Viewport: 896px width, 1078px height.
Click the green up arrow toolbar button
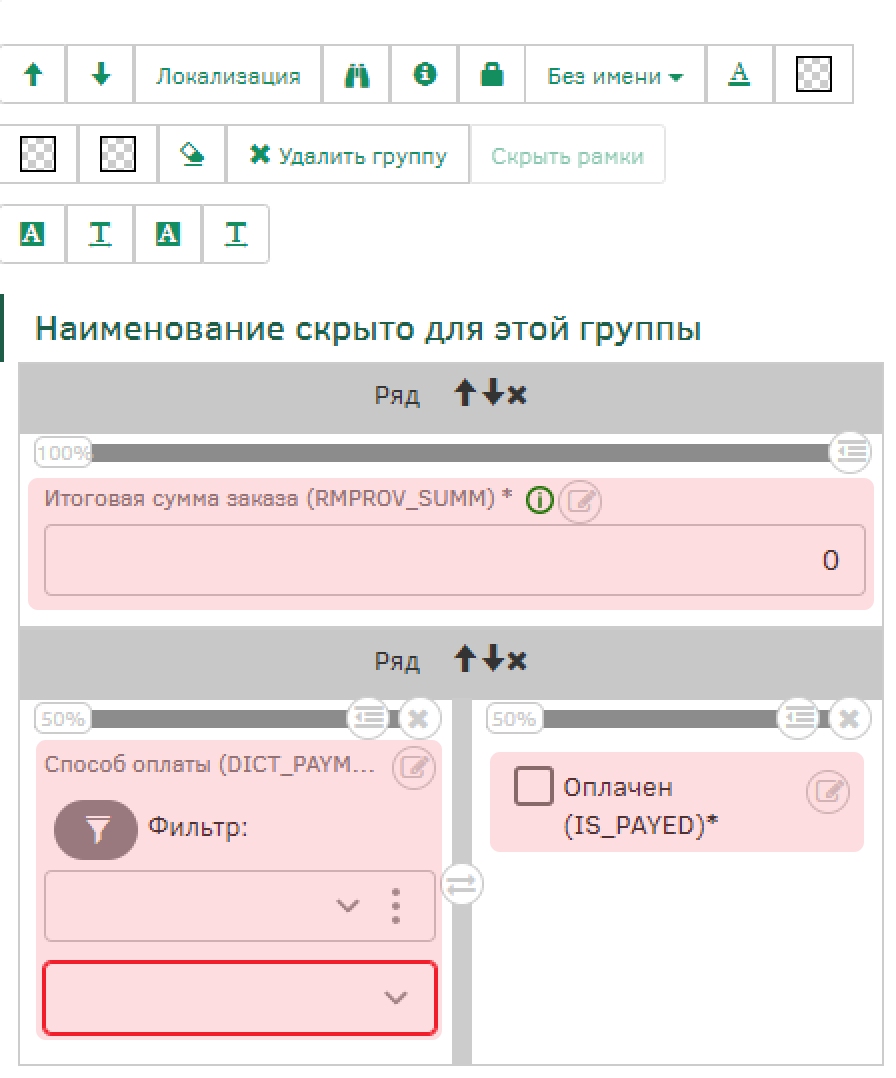(x=33, y=75)
